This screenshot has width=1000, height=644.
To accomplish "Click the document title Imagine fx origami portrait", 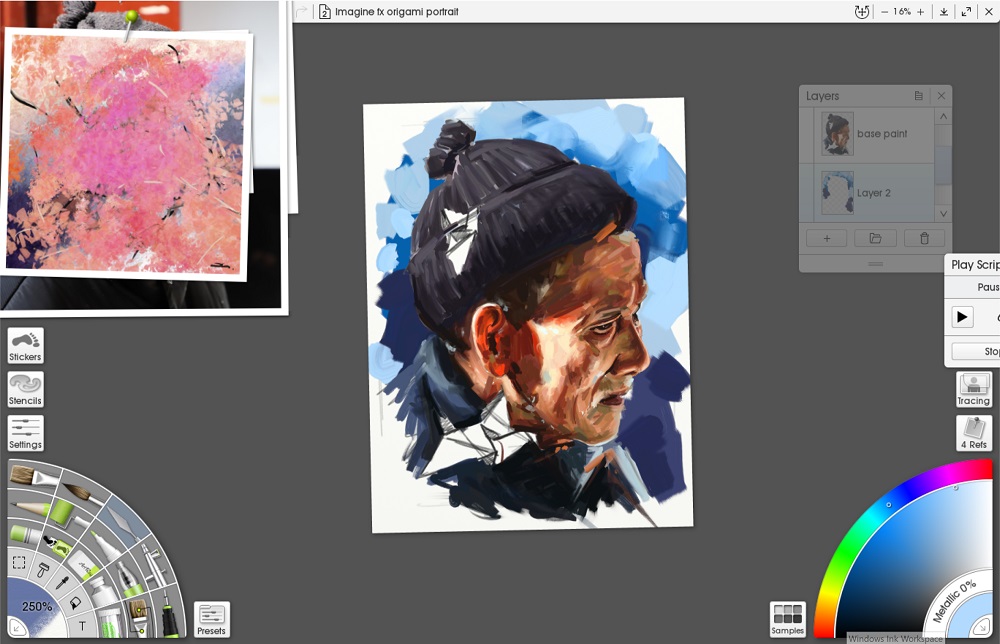I will [x=397, y=11].
